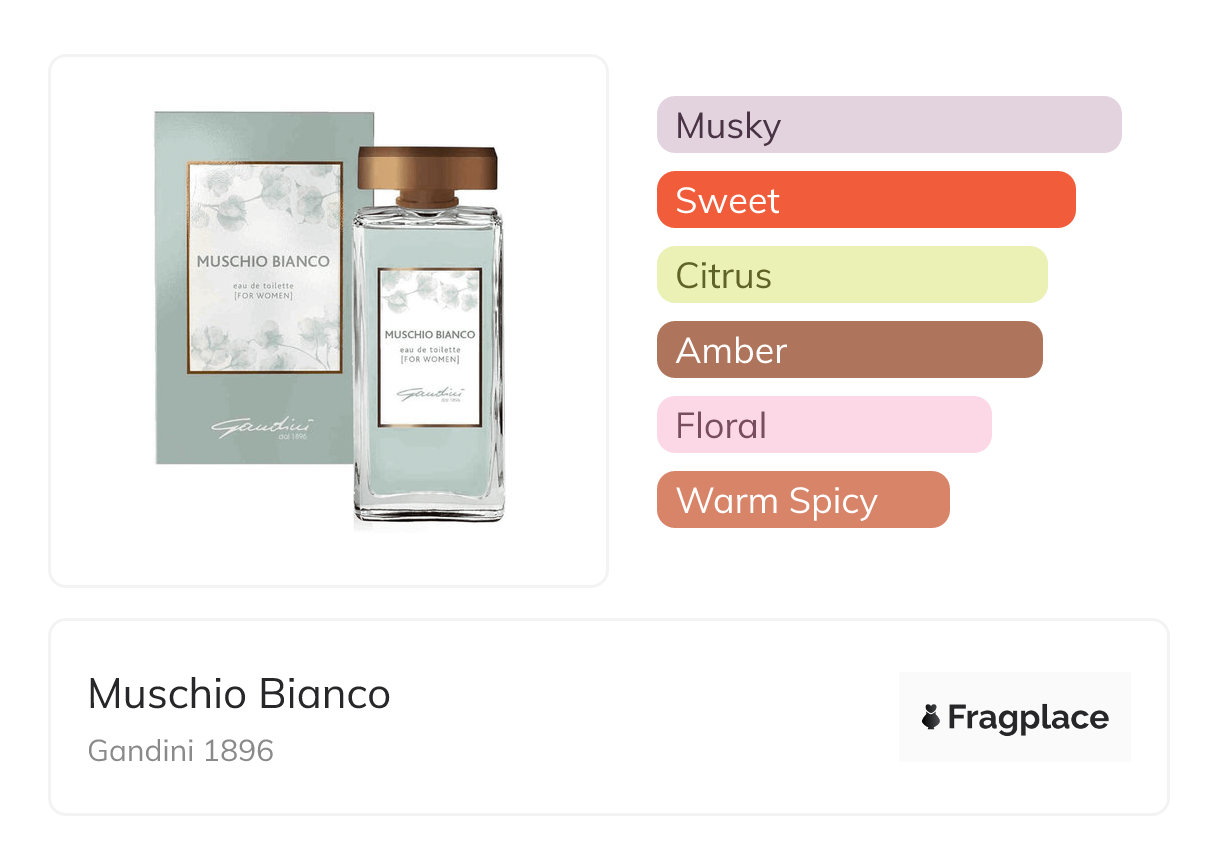This screenshot has height=864, width=1218.
Task: Click the Musky text label
Action: [x=728, y=126]
